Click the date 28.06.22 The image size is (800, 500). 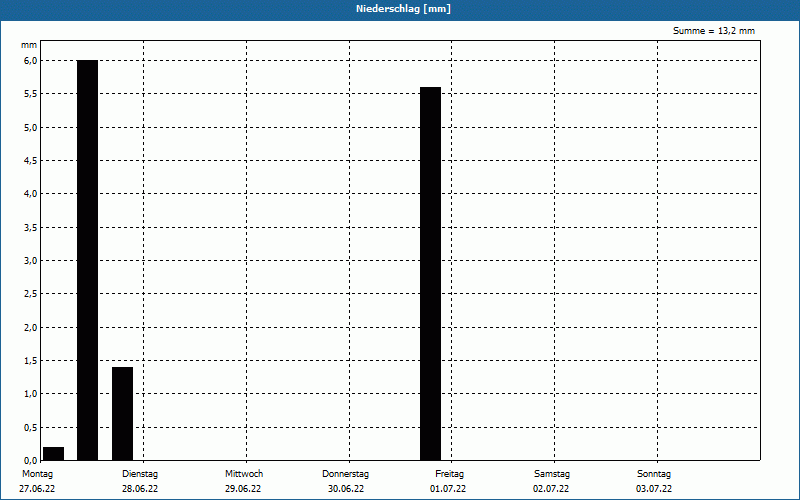point(140,488)
